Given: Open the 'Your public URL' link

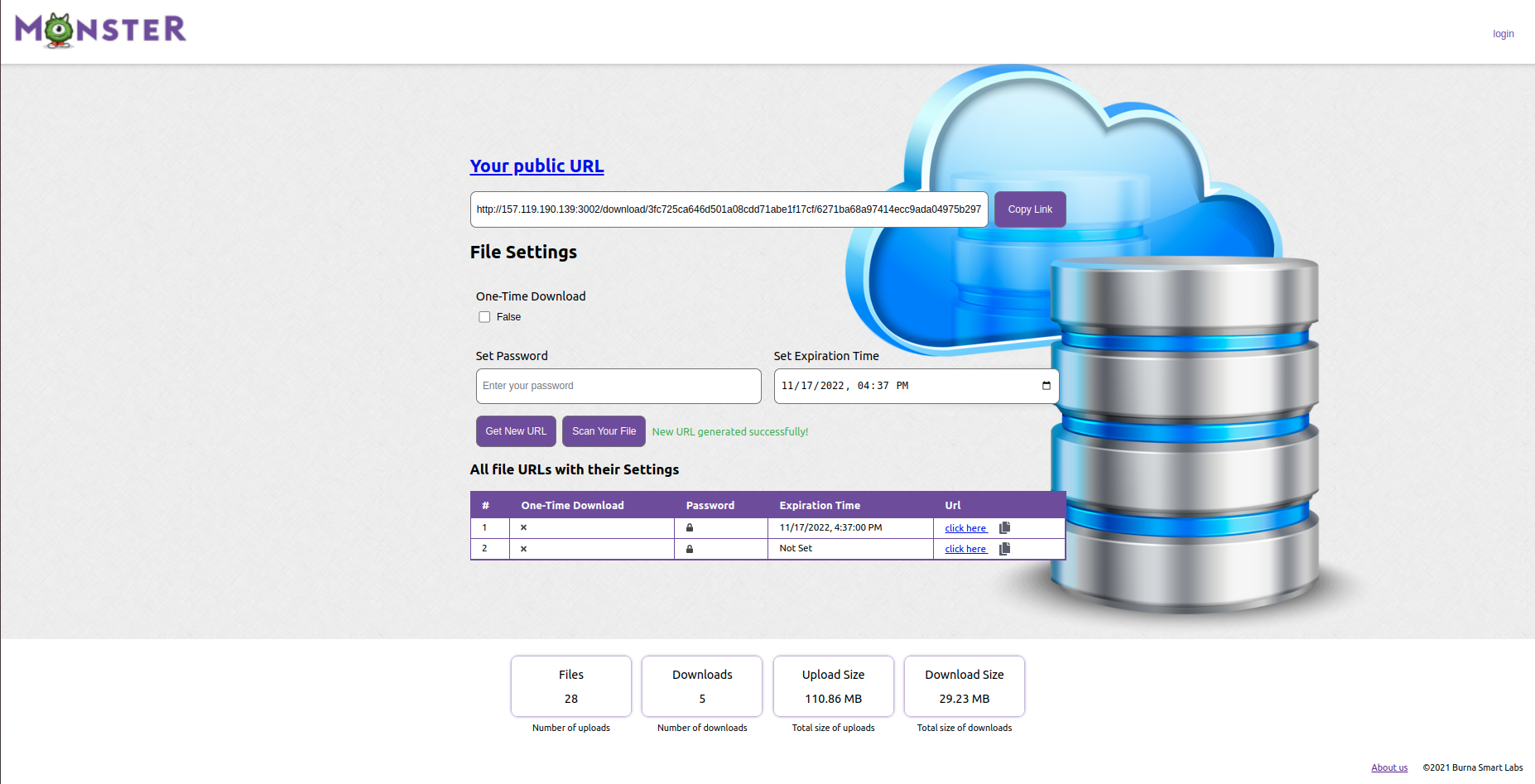Looking at the screenshot, I should coord(537,166).
